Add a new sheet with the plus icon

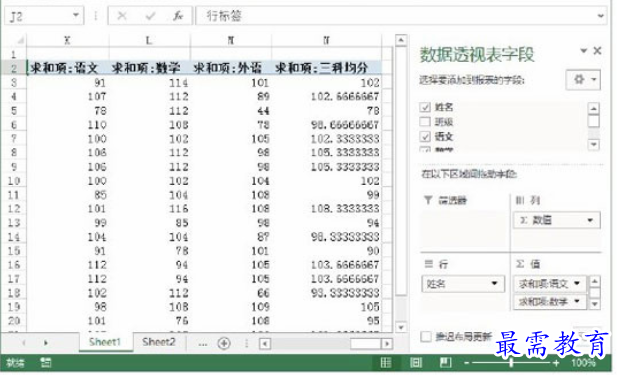(224, 343)
